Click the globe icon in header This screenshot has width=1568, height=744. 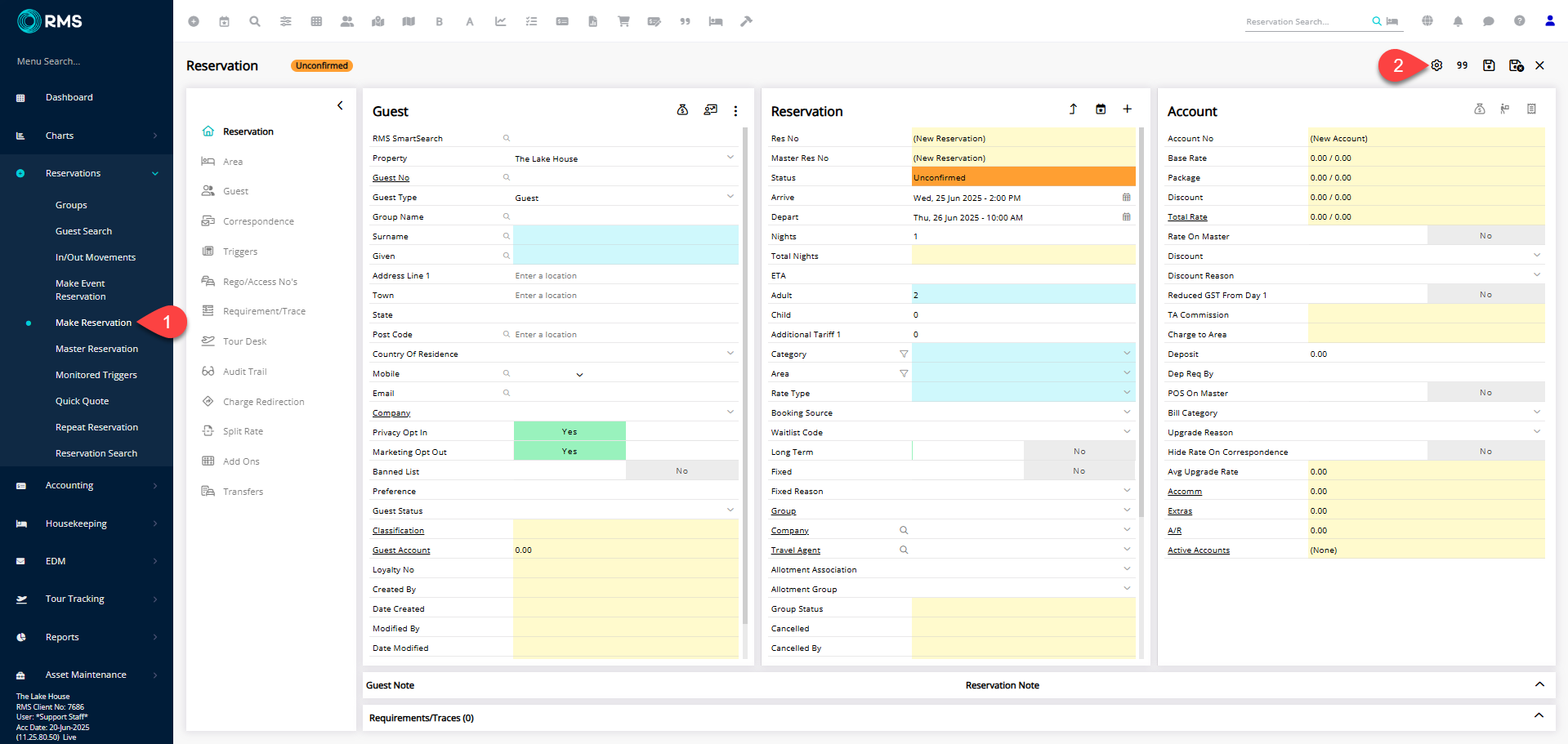(1427, 21)
